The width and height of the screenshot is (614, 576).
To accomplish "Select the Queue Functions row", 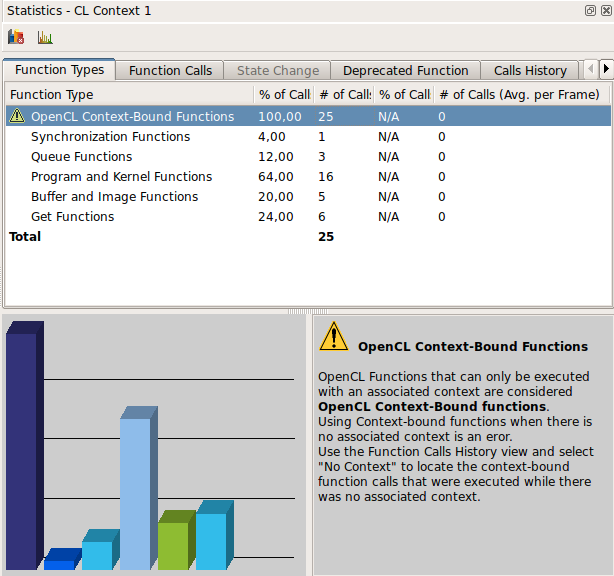I will click(308, 157).
